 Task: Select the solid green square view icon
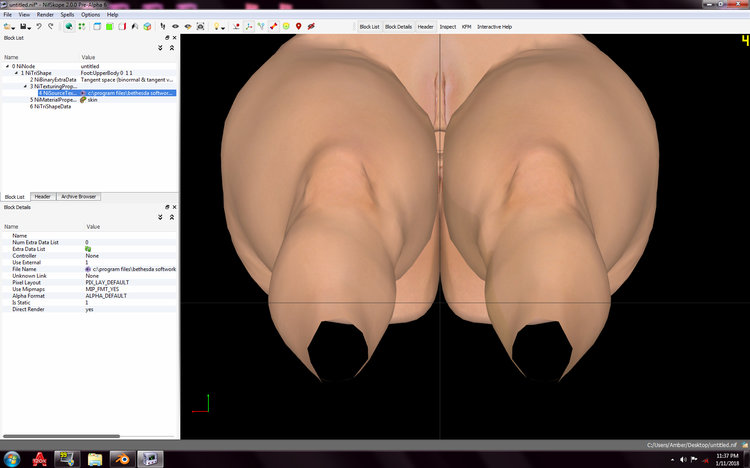110,27
